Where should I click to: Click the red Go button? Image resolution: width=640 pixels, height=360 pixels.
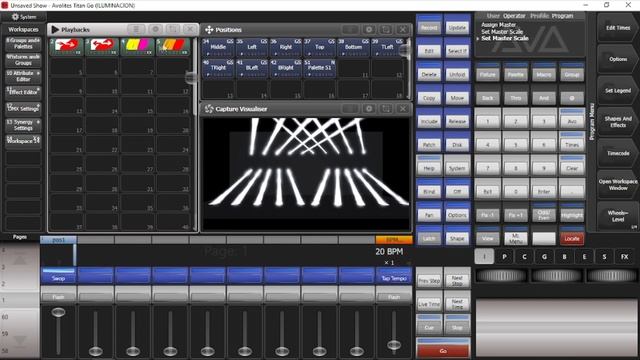[443, 348]
